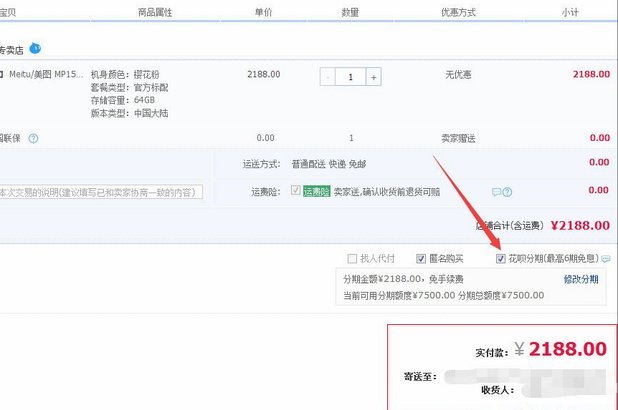Click 存储容量: 64GB attribute text
The image size is (618, 410).
click(x=123, y=100)
